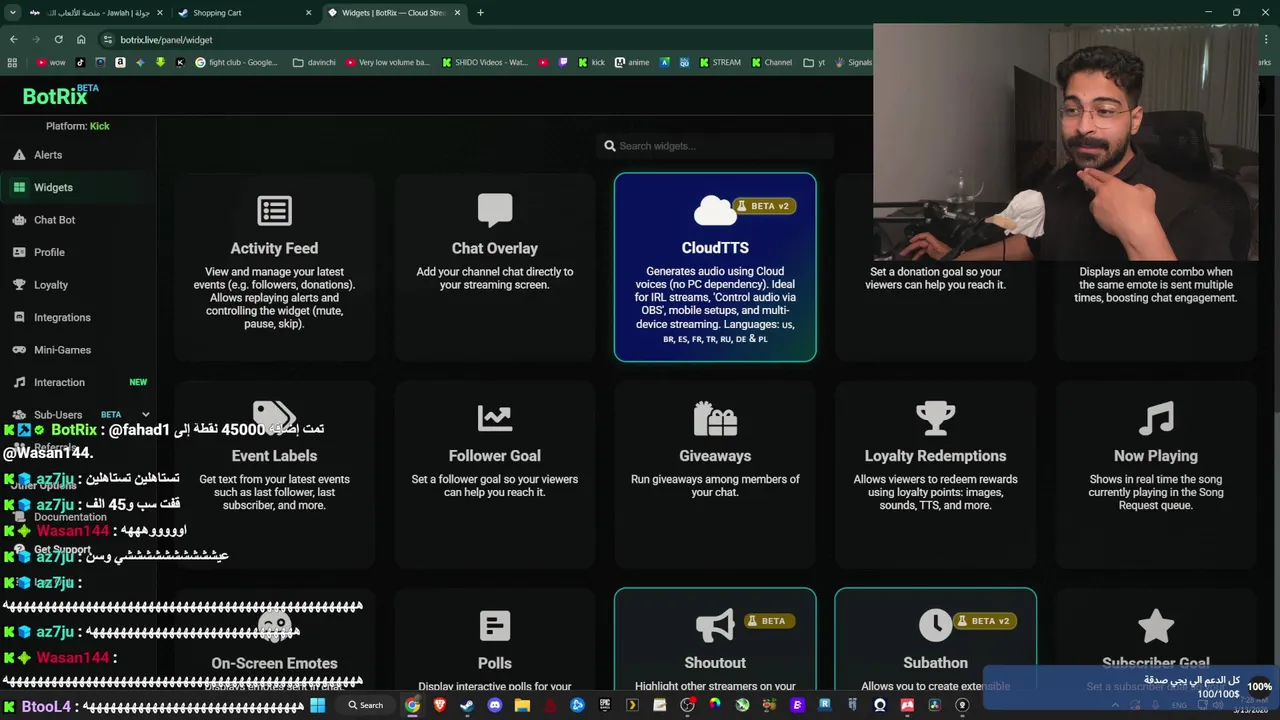Open Epic Games Launcher from taskbar
Screen dimensions: 1280x720
(x=605, y=705)
